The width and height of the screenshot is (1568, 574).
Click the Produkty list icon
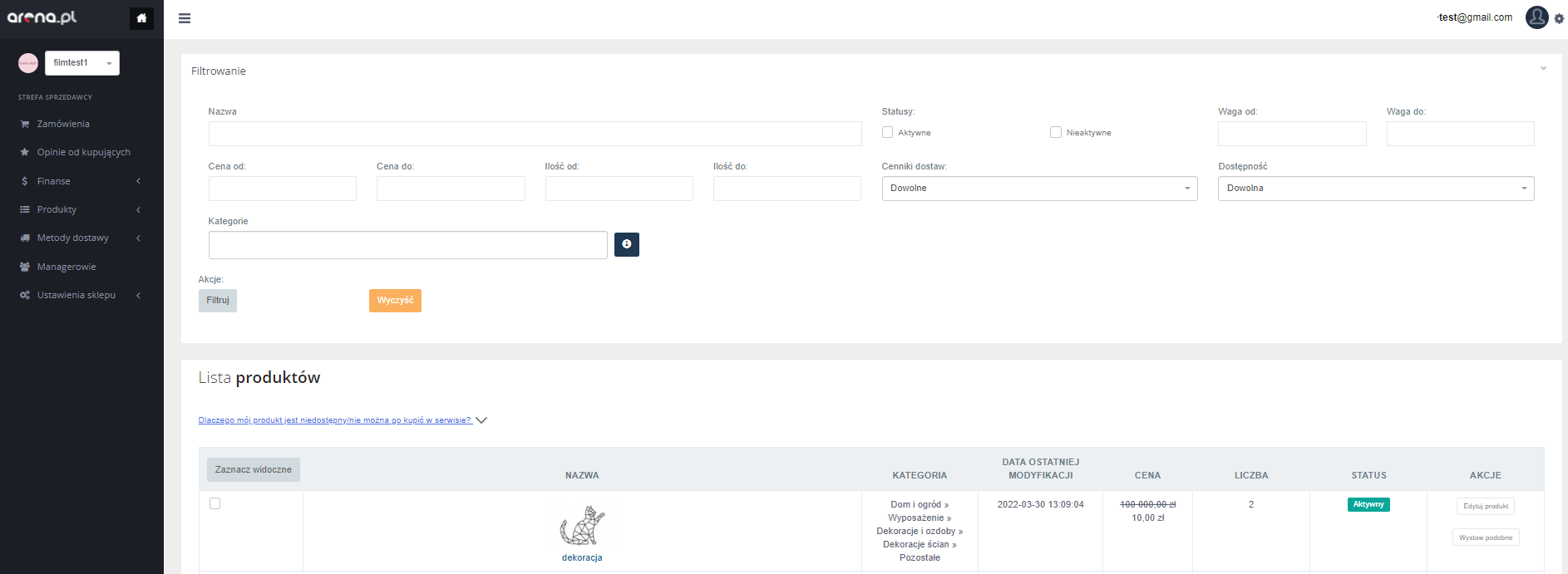pyautogui.click(x=25, y=209)
